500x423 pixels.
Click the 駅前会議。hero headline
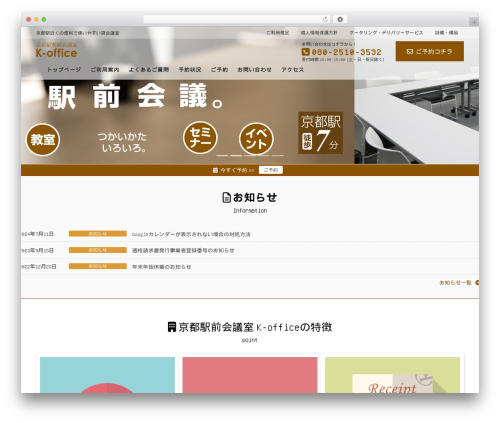pos(135,96)
